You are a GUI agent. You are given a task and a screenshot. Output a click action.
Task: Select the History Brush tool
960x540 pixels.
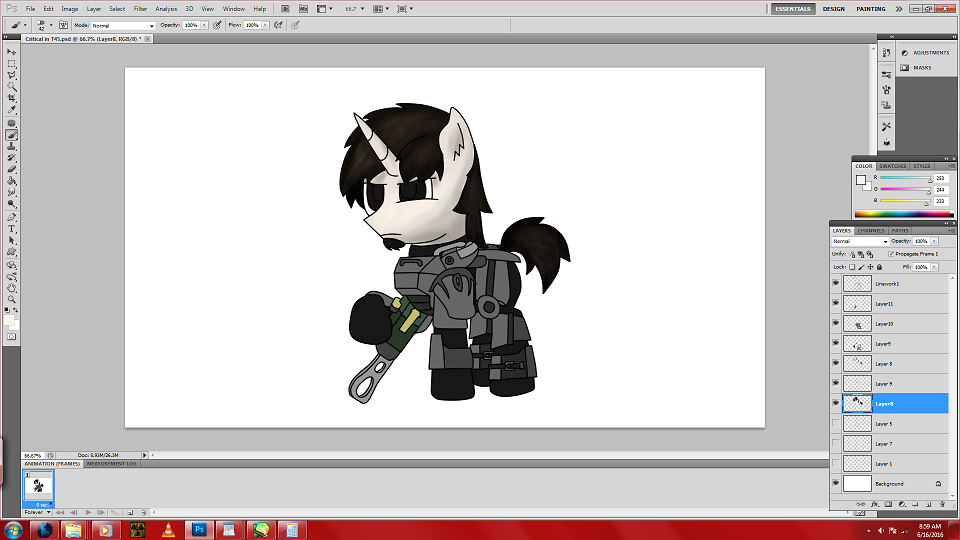tap(12, 159)
